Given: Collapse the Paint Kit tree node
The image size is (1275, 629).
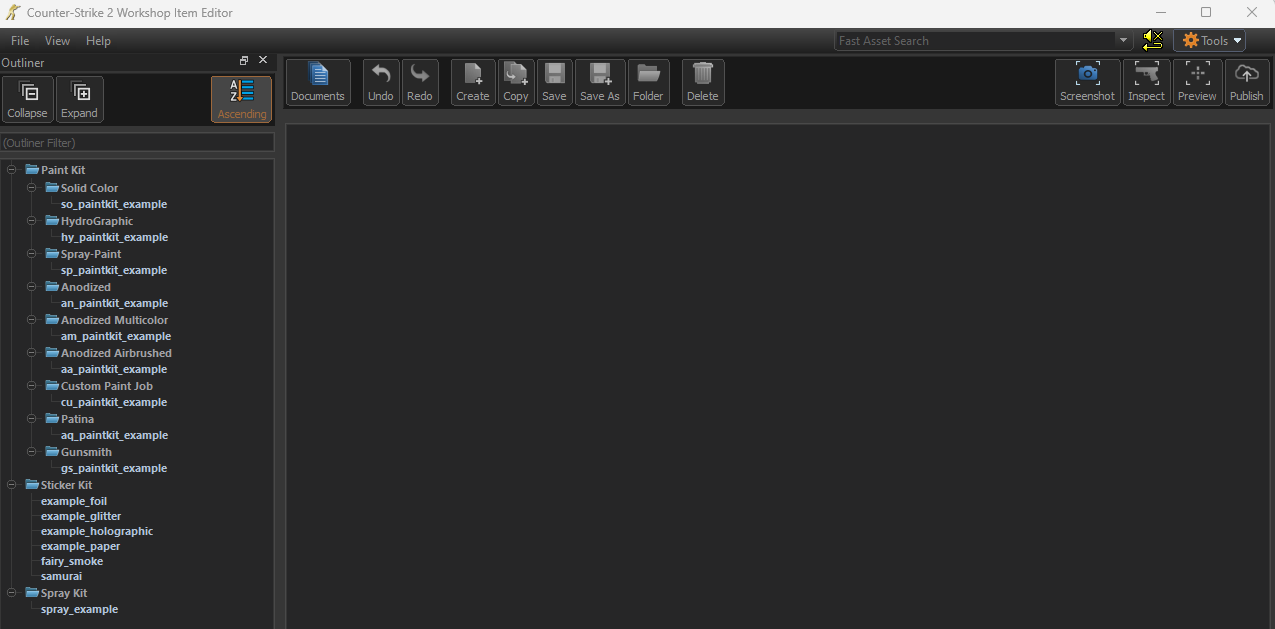Looking at the screenshot, I should [x=12, y=170].
